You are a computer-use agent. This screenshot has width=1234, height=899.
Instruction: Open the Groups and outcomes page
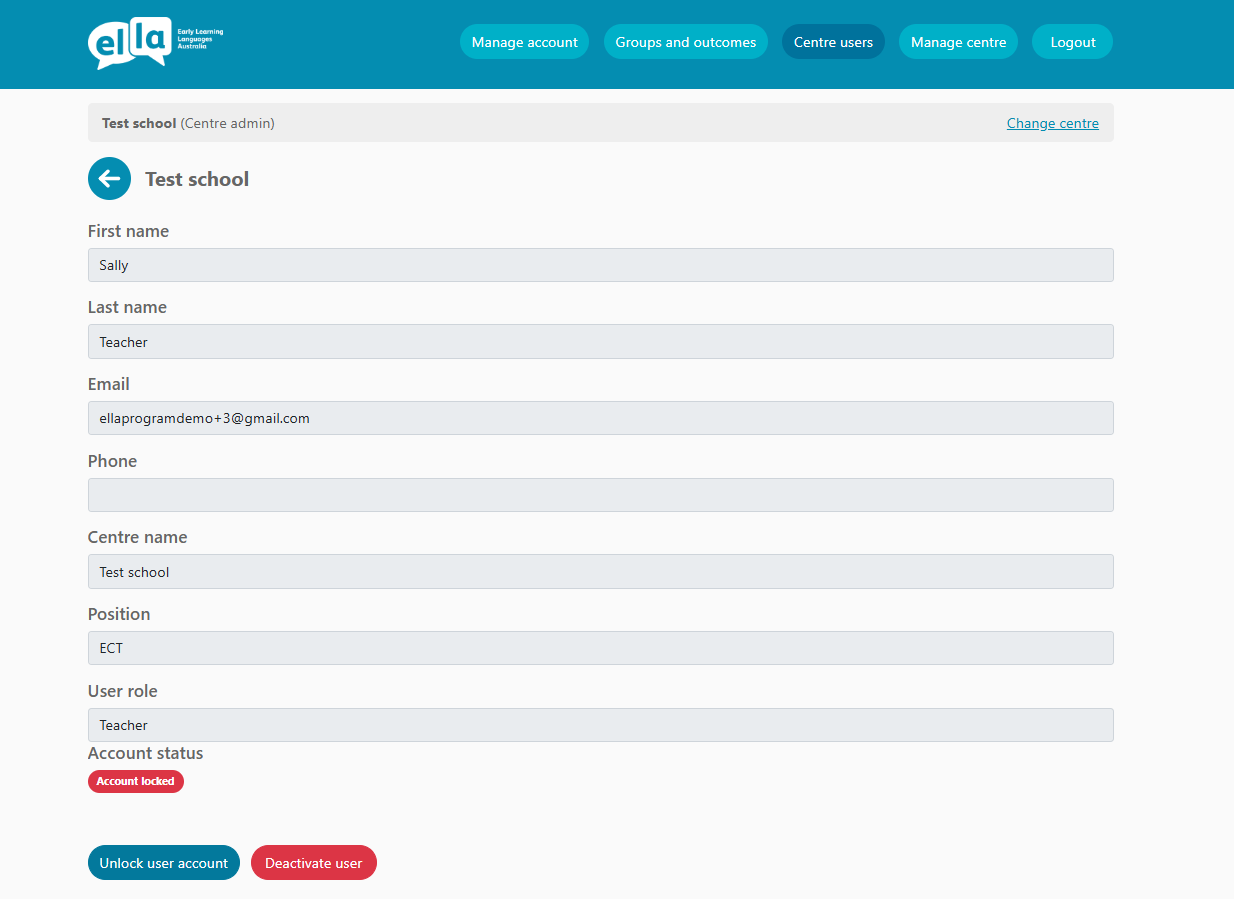[685, 42]
